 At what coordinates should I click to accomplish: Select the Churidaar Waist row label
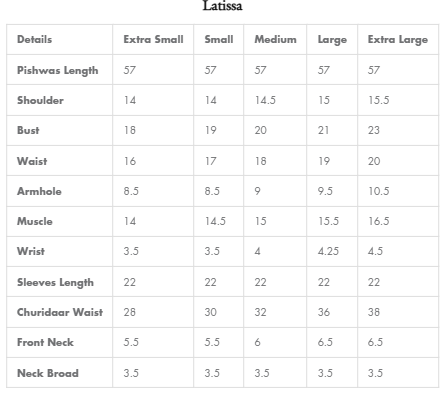[60, 312]
